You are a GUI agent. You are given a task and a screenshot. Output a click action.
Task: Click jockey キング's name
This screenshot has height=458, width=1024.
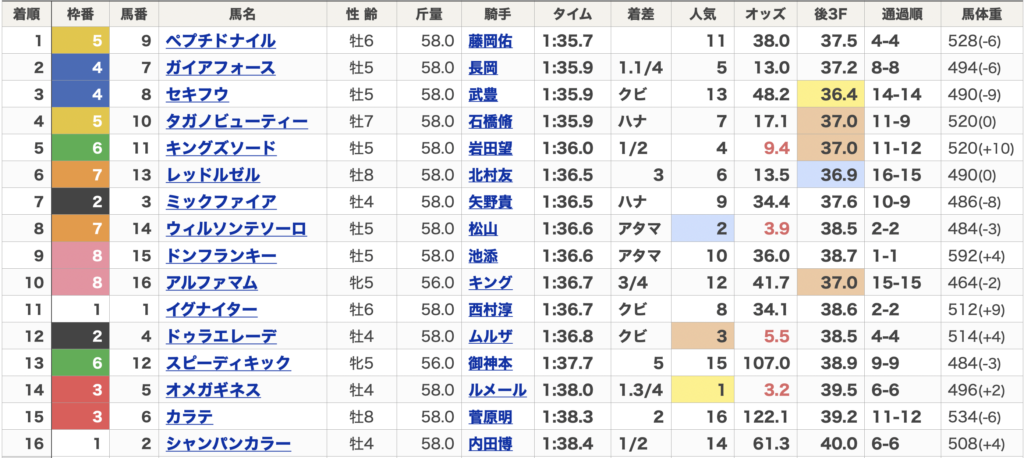tap(490, 283)
